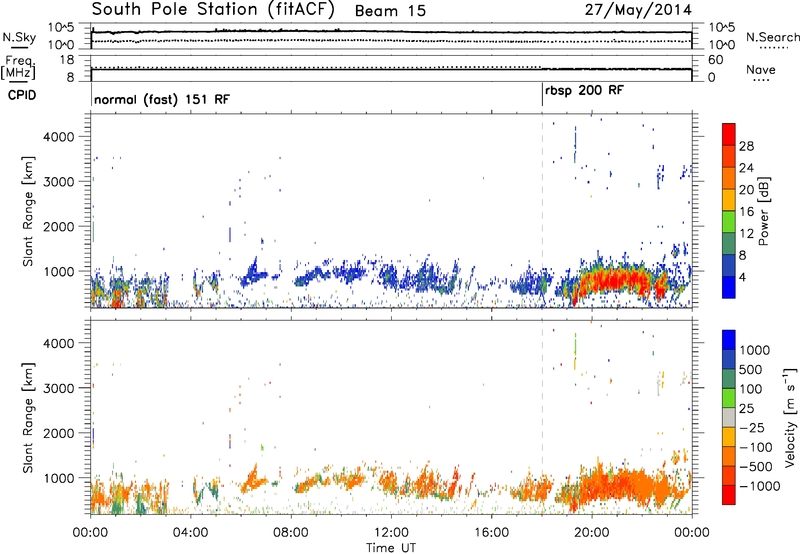Click the 'N.Sky' legend label
Image resolution: width=800 pixels, height=554 pixels.
[19, 37]
